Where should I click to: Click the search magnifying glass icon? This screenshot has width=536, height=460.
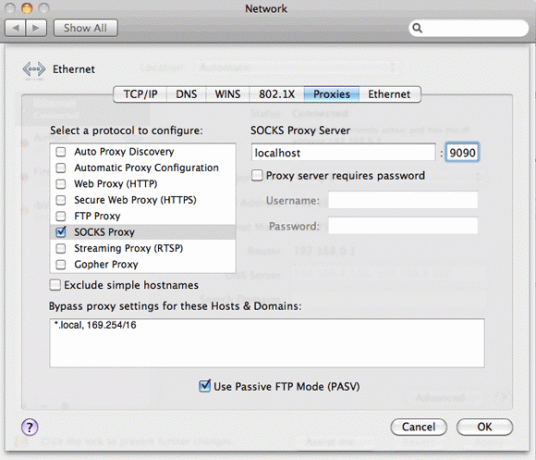tap(417, 28)
